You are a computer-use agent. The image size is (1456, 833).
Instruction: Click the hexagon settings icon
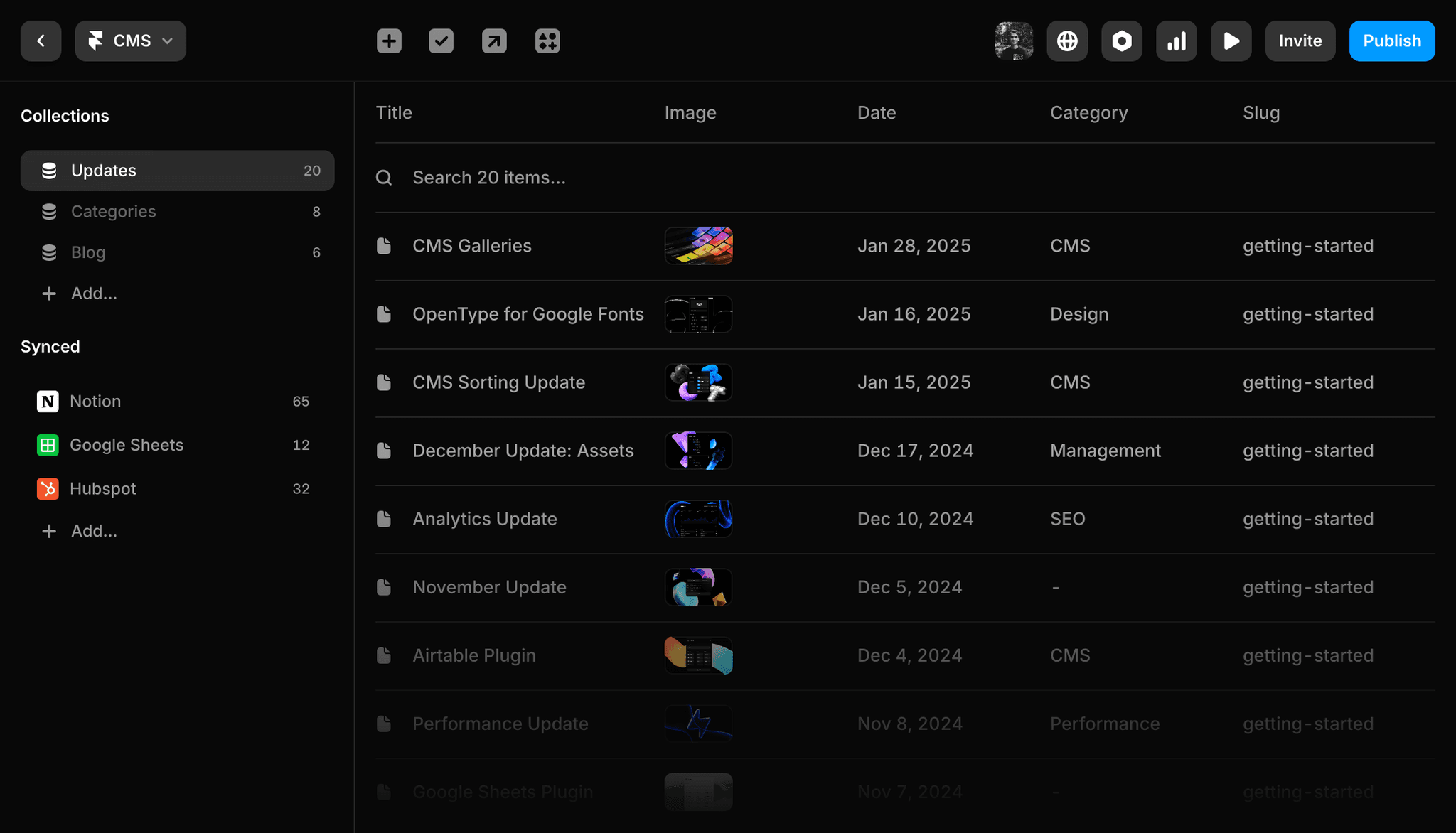pyautogui.click(x=1122, y=41)
